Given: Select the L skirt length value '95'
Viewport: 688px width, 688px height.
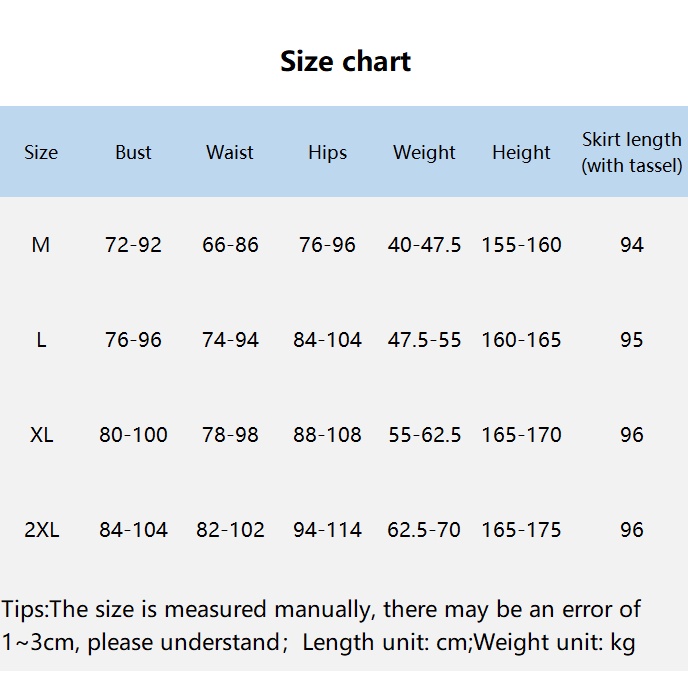Looking at the screenshot, I should pos(632,340).
